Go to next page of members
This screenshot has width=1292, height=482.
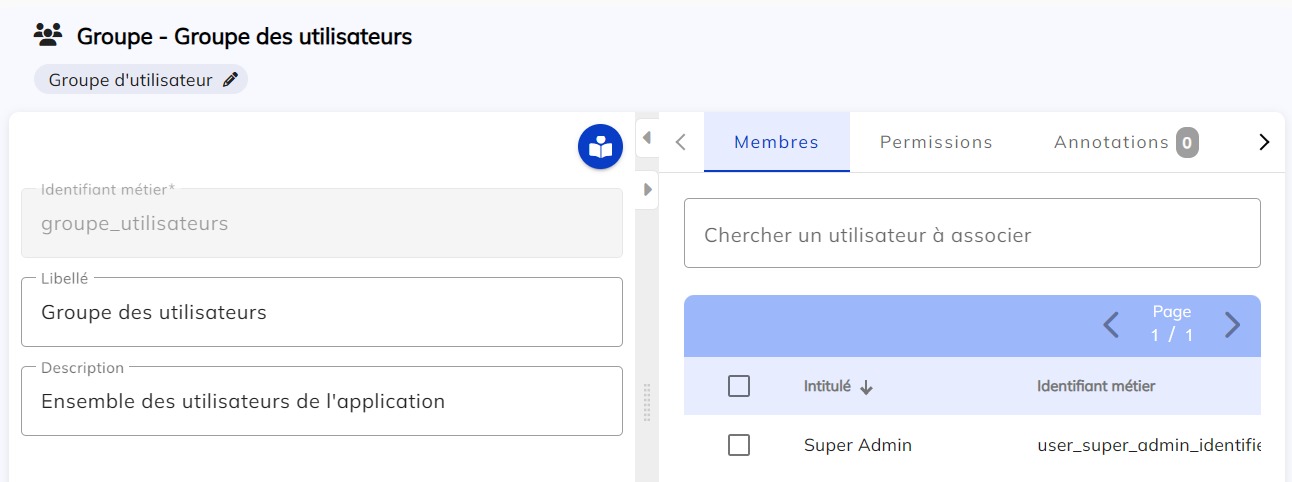coord(1232,325)
